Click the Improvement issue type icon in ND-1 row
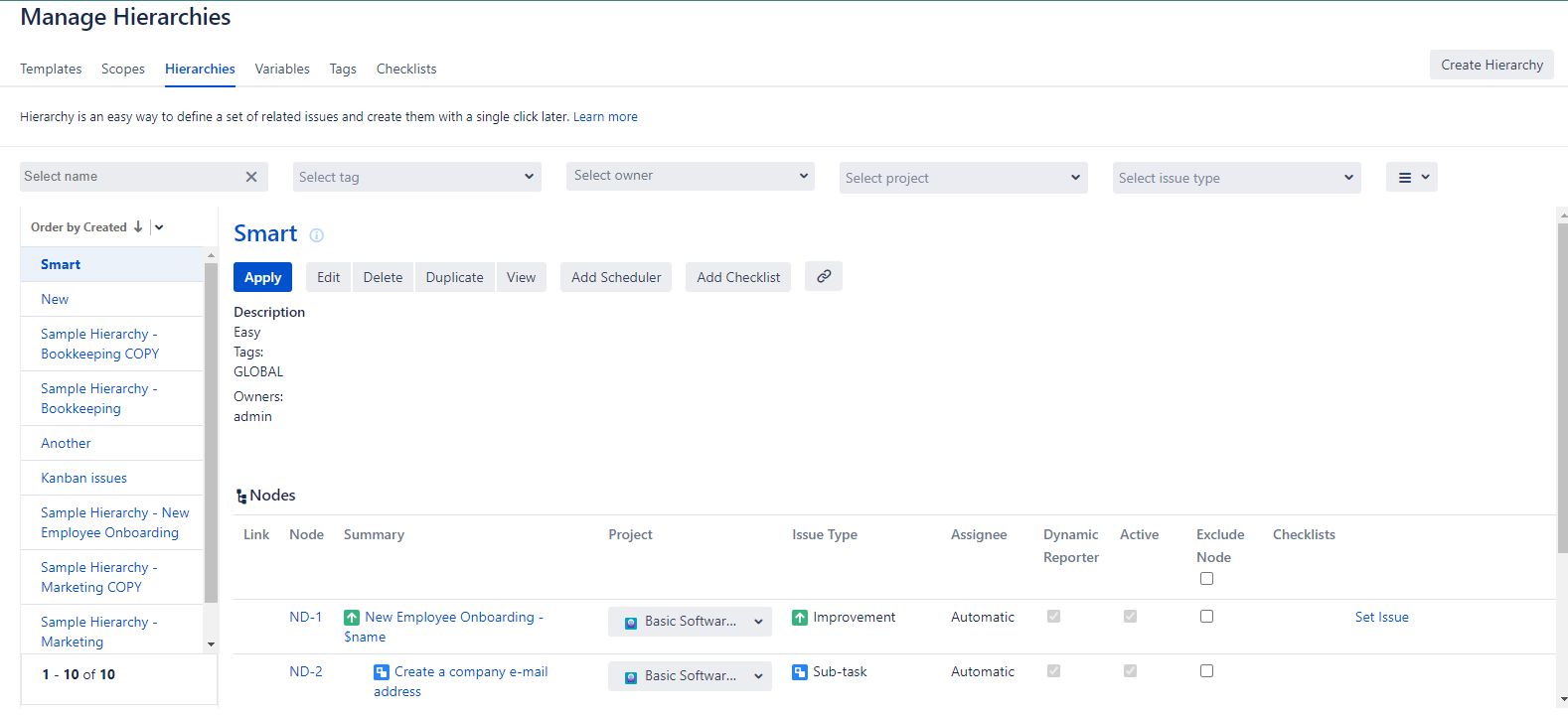The height and width of the screenshot is (715, 1568). pos(800,618)
